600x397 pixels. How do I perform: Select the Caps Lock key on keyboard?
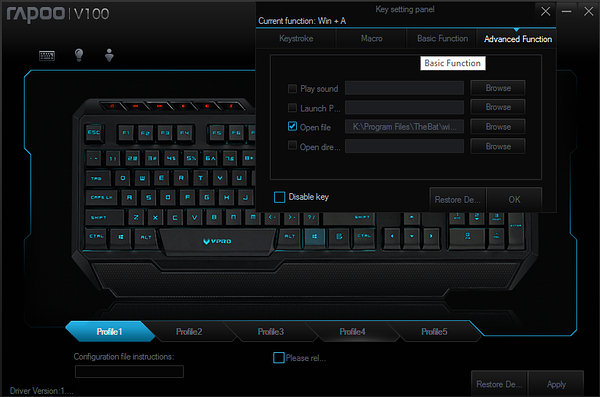point(101,198)
